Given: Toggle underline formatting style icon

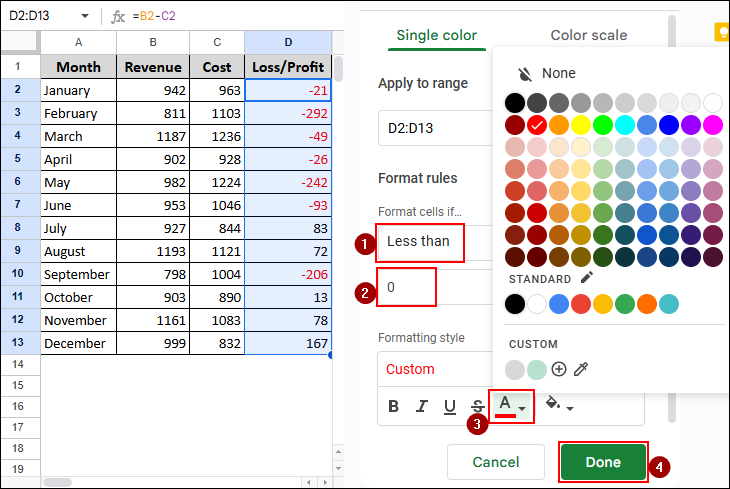Looking at the screenshot, I should pos(450,406).
